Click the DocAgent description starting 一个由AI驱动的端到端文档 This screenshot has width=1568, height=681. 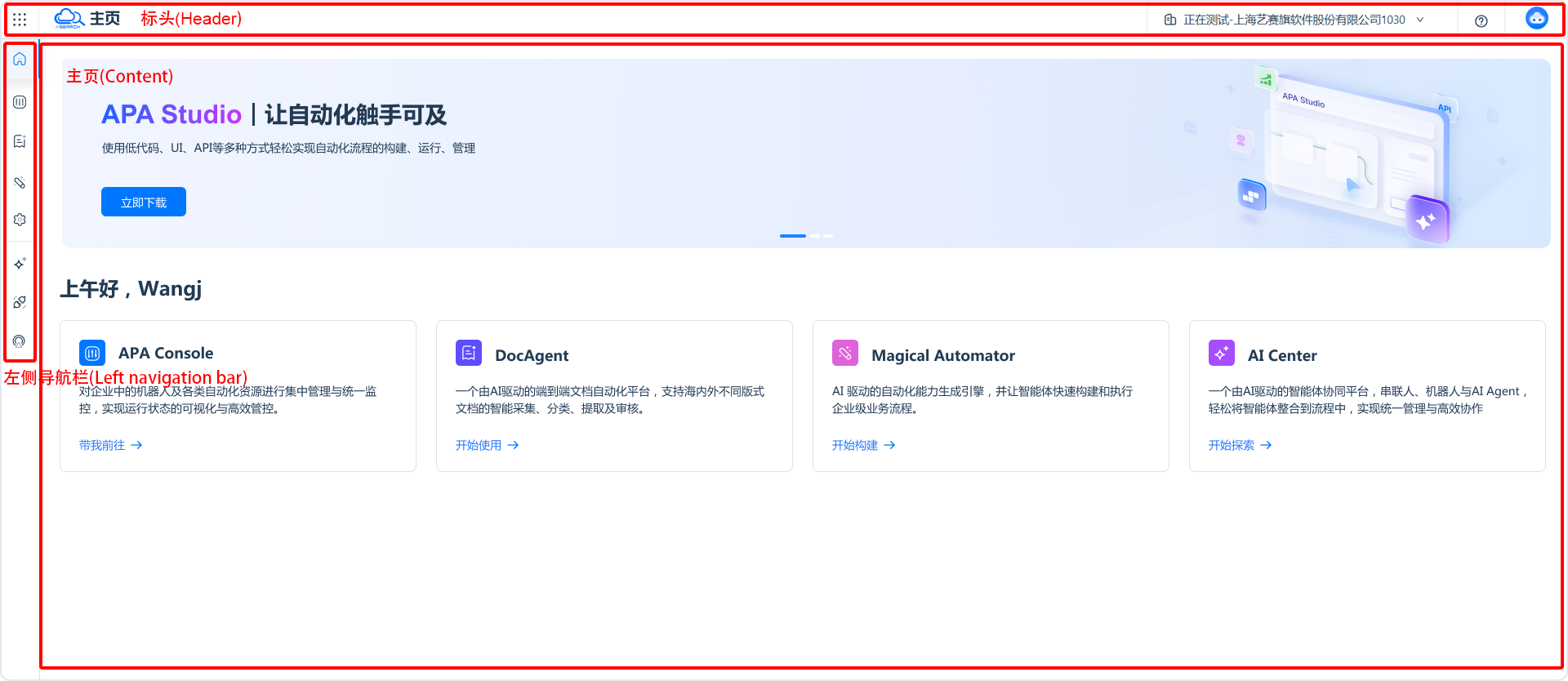(610, 400)
